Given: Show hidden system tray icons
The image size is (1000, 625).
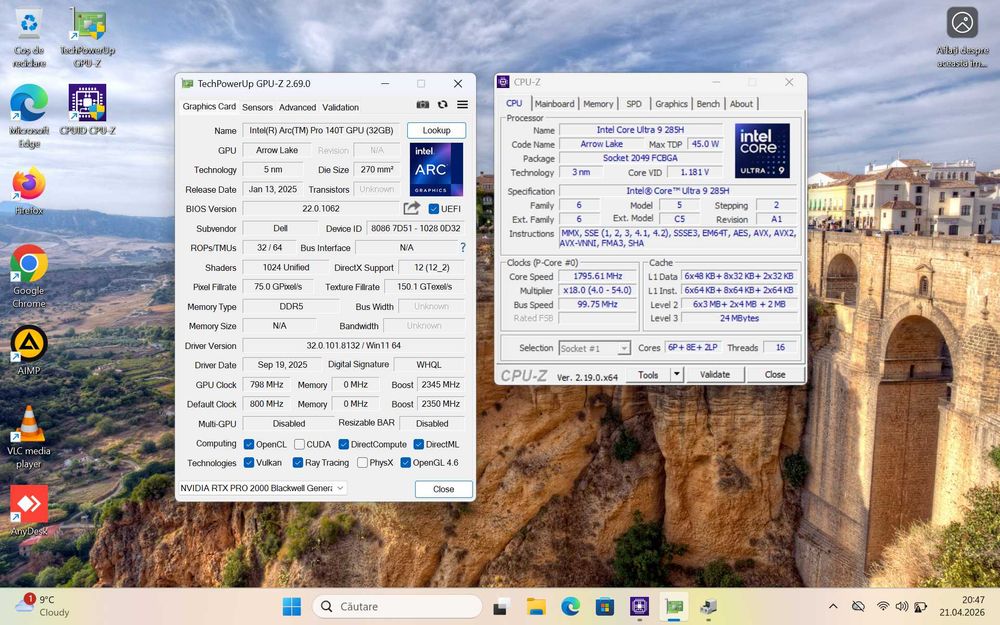Looking at the screenshot, I should point(833,606).
